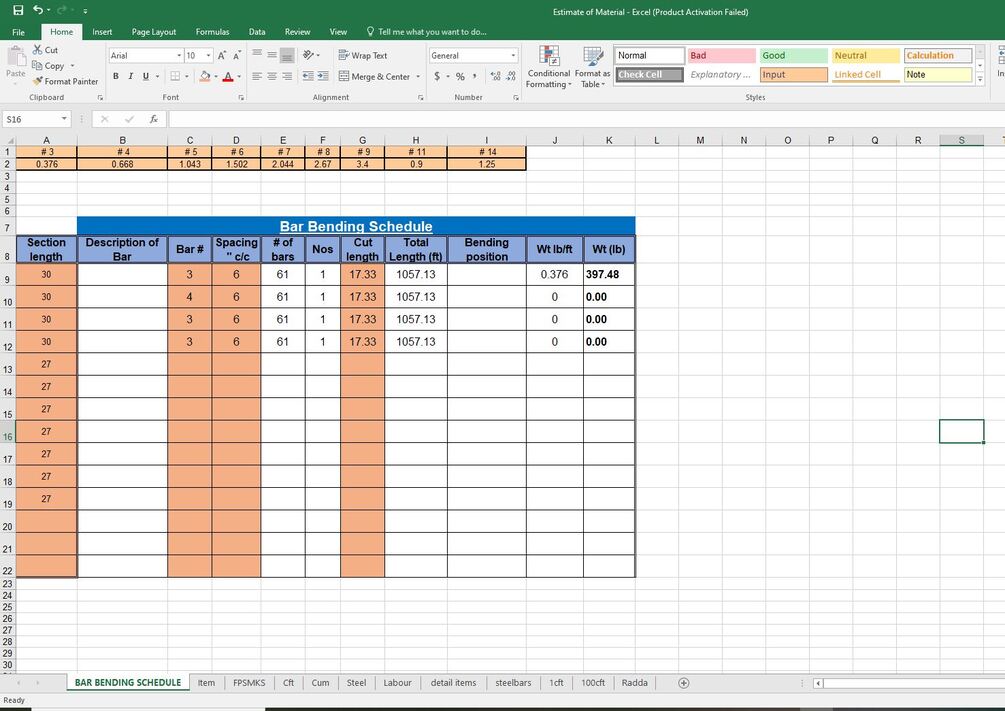This screenshot has width=1005, height=711.
Task: Open the font size dropdown
Action: click(208, 56)
